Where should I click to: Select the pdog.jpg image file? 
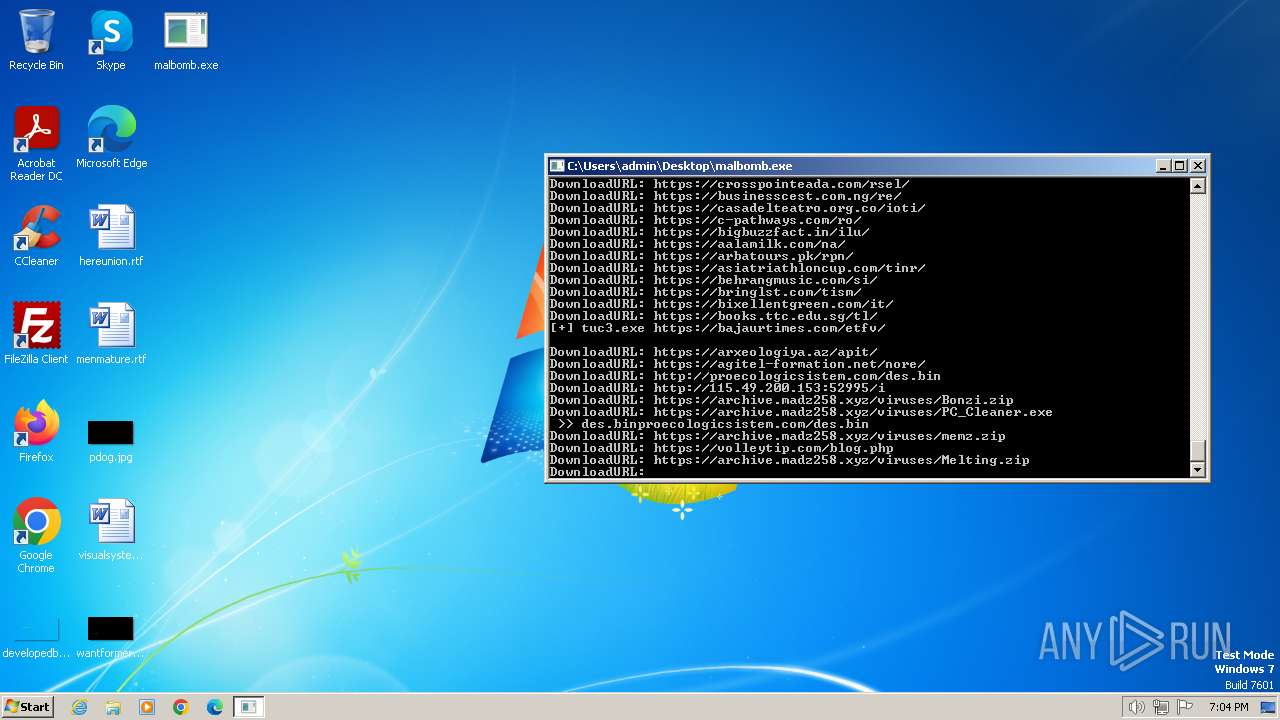click(x=111, y=440)
